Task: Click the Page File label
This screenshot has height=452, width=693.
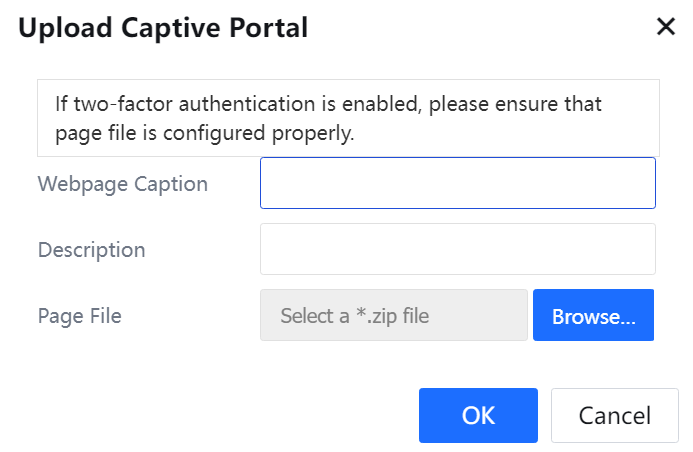Action: (x=80, y=316)
